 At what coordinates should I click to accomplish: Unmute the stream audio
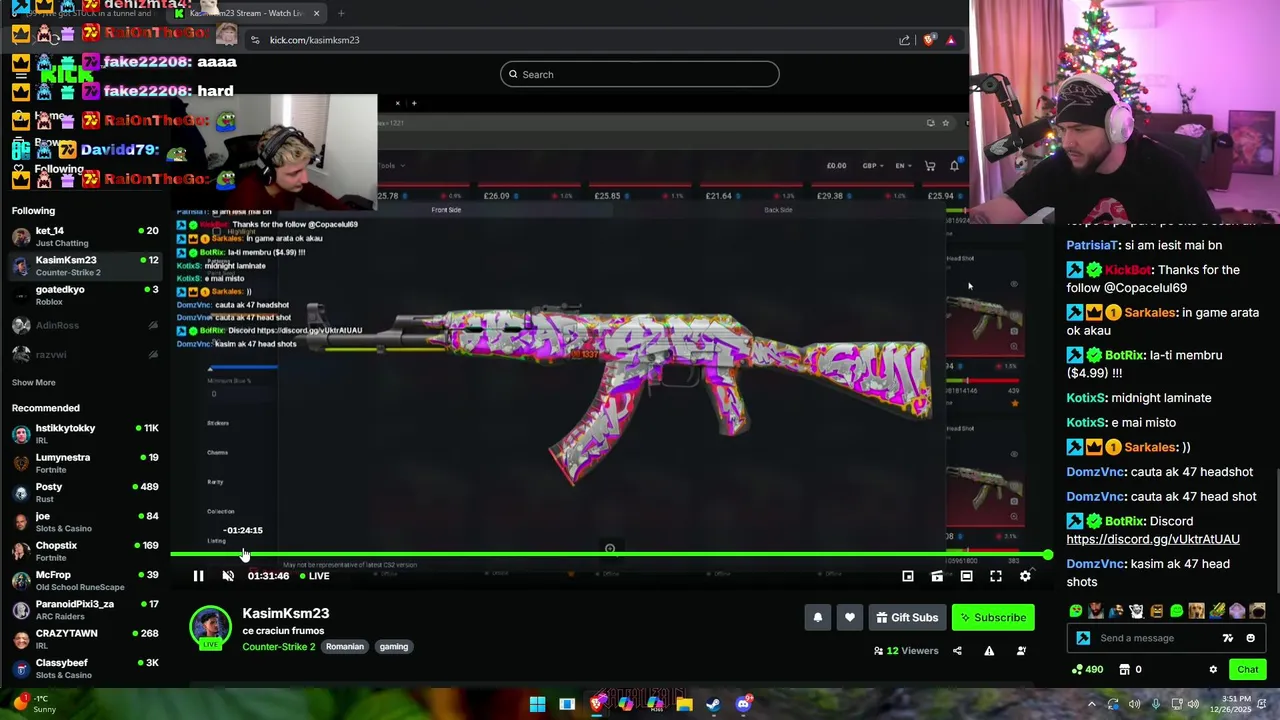pyautogui.click(x=228, y=576)
